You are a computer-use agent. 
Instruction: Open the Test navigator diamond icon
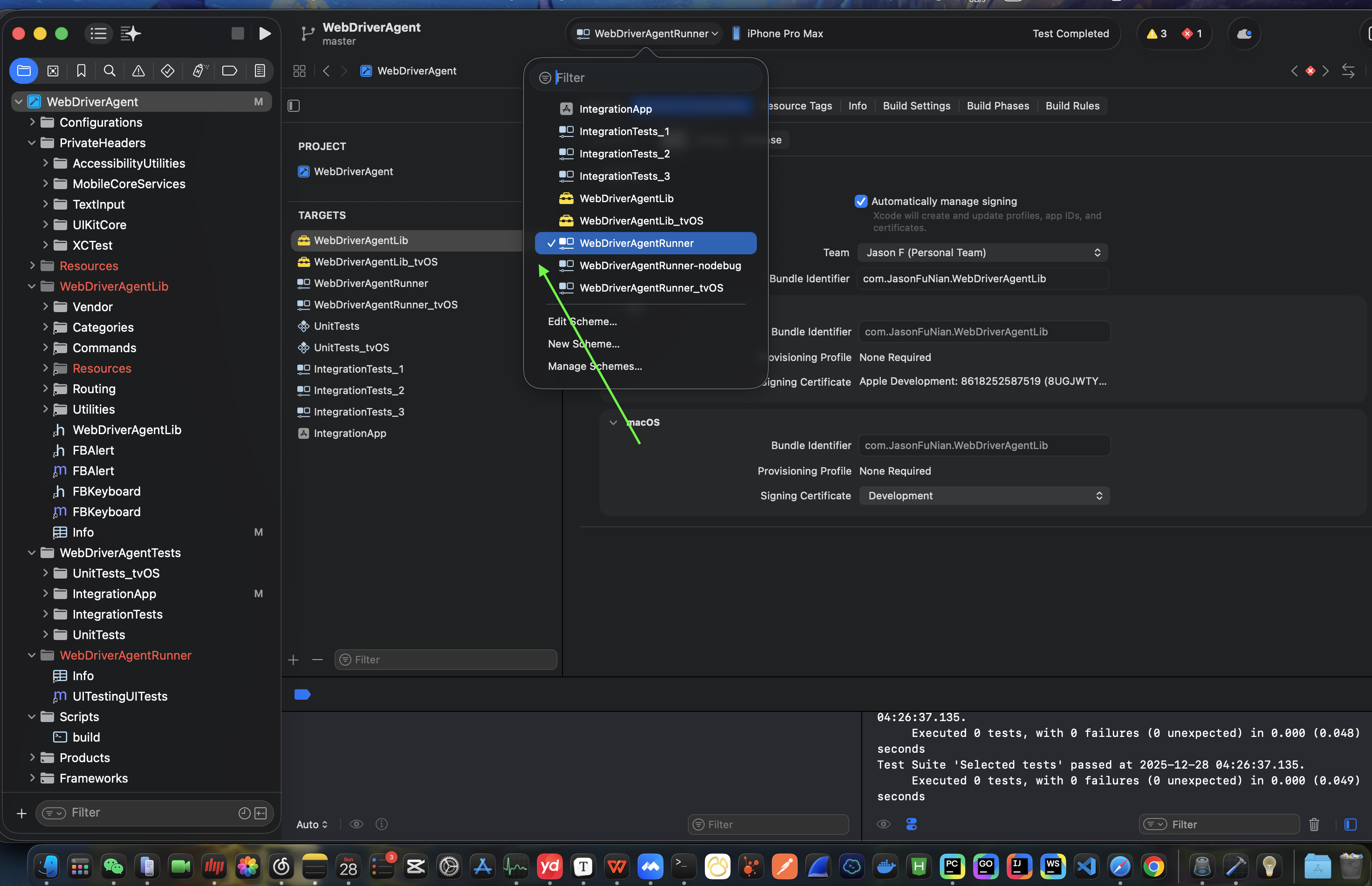click(x=167, y=71)
